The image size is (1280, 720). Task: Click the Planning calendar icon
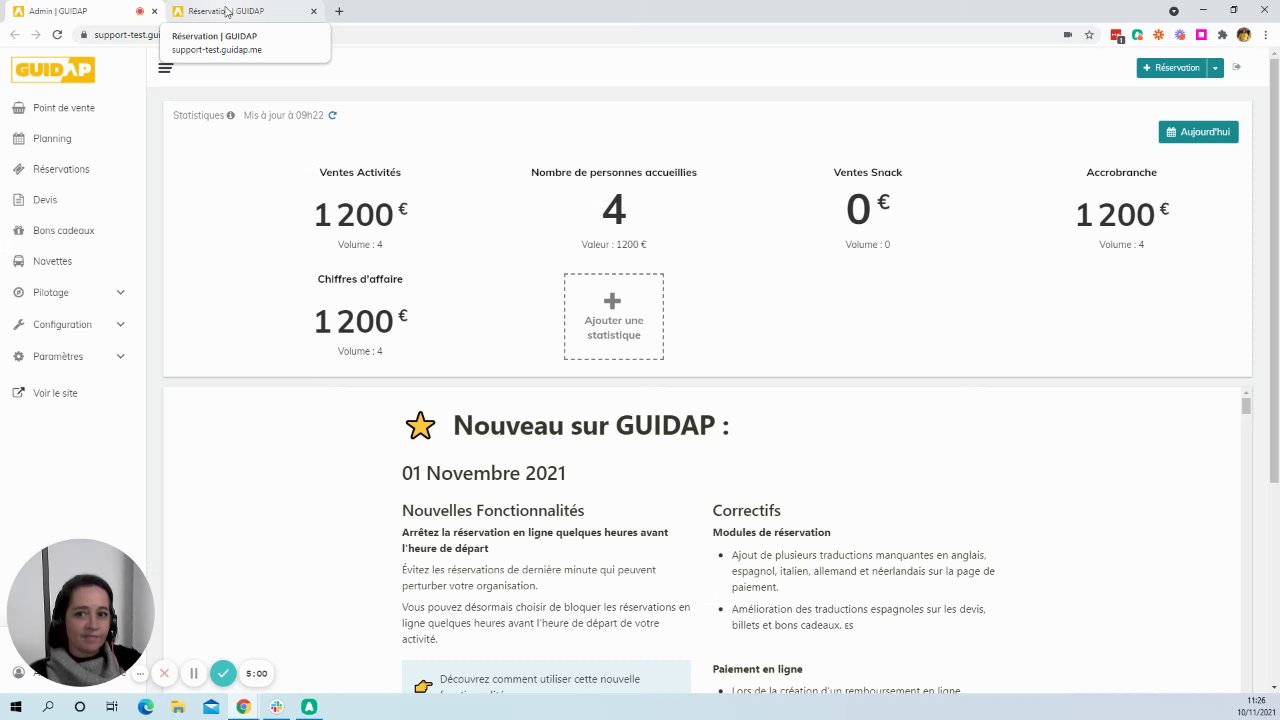point(18,138)
